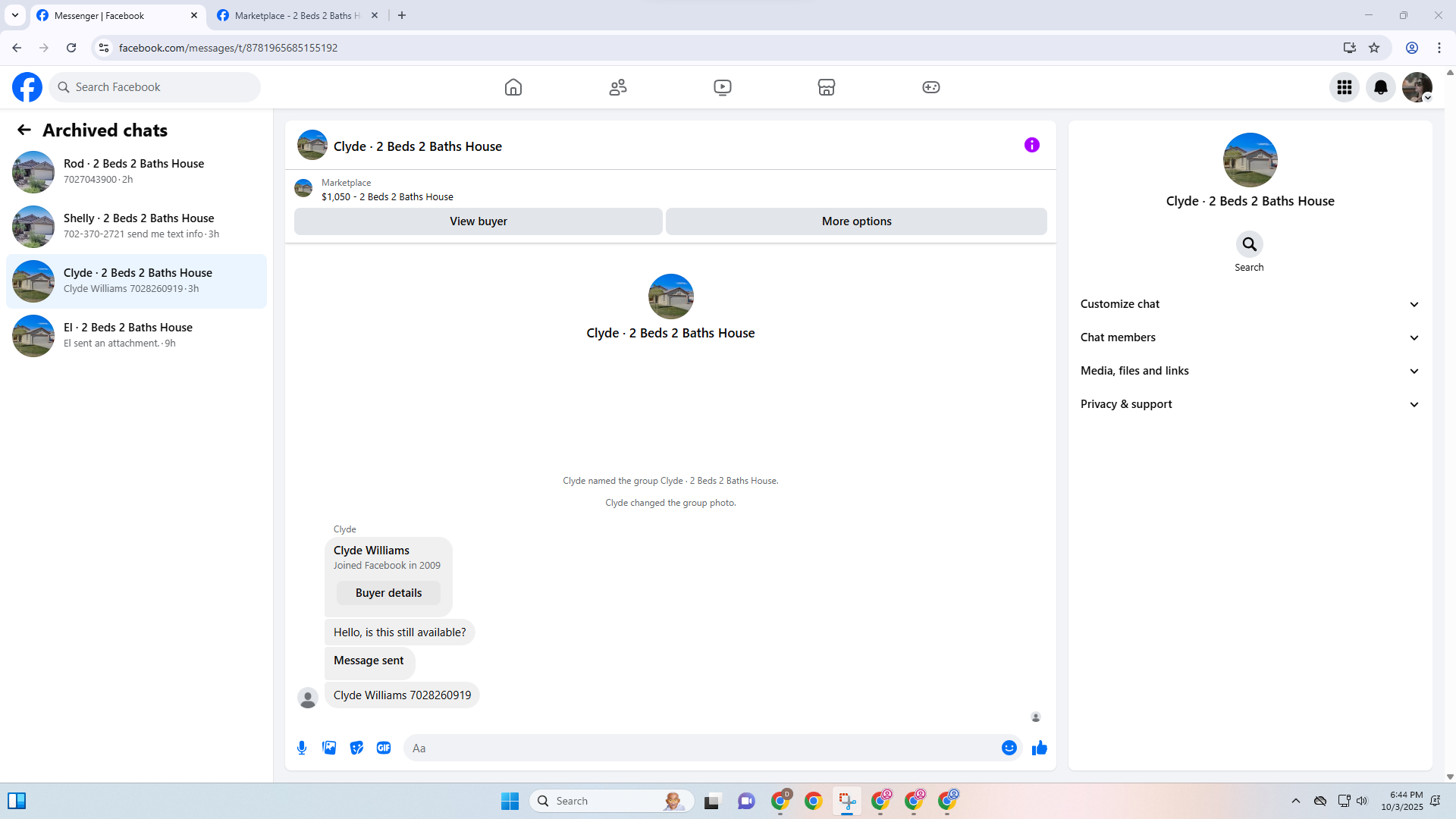Open the GIF picker icon
1456x819 pixels.
click(x=384, y=748)
